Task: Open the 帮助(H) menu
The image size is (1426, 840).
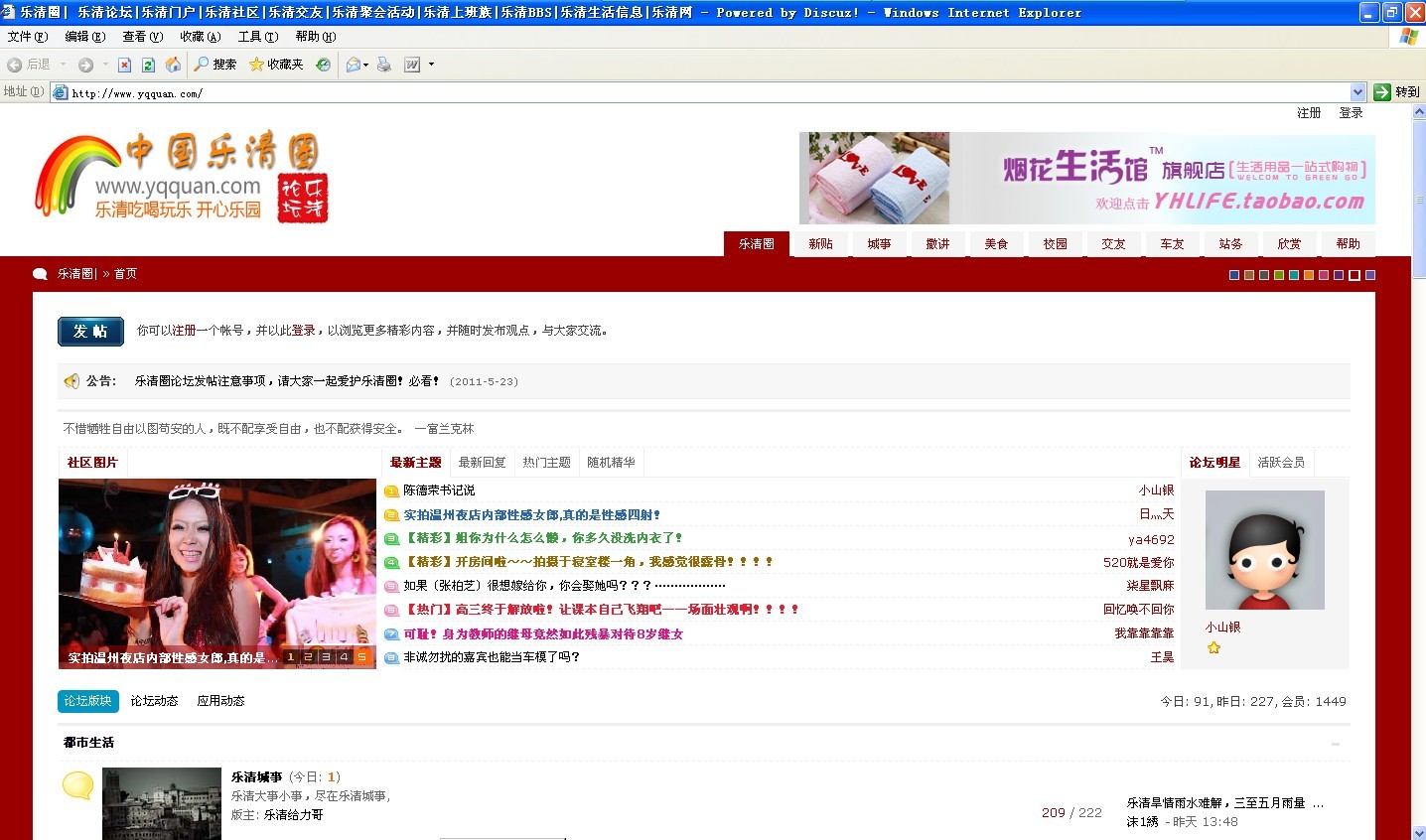Action: pos(316,37)
